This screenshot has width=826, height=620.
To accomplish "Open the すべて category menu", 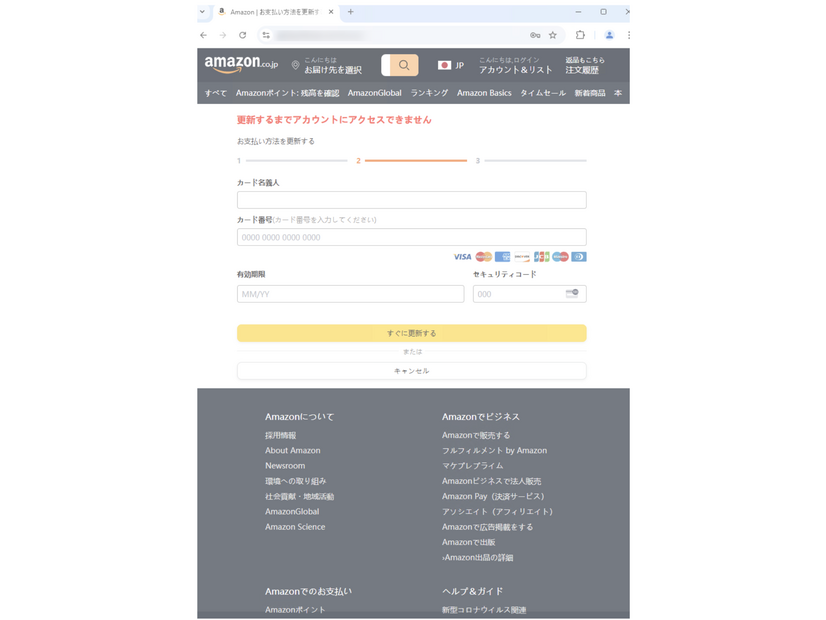I will pyautogui.click(x=215, y=92).
